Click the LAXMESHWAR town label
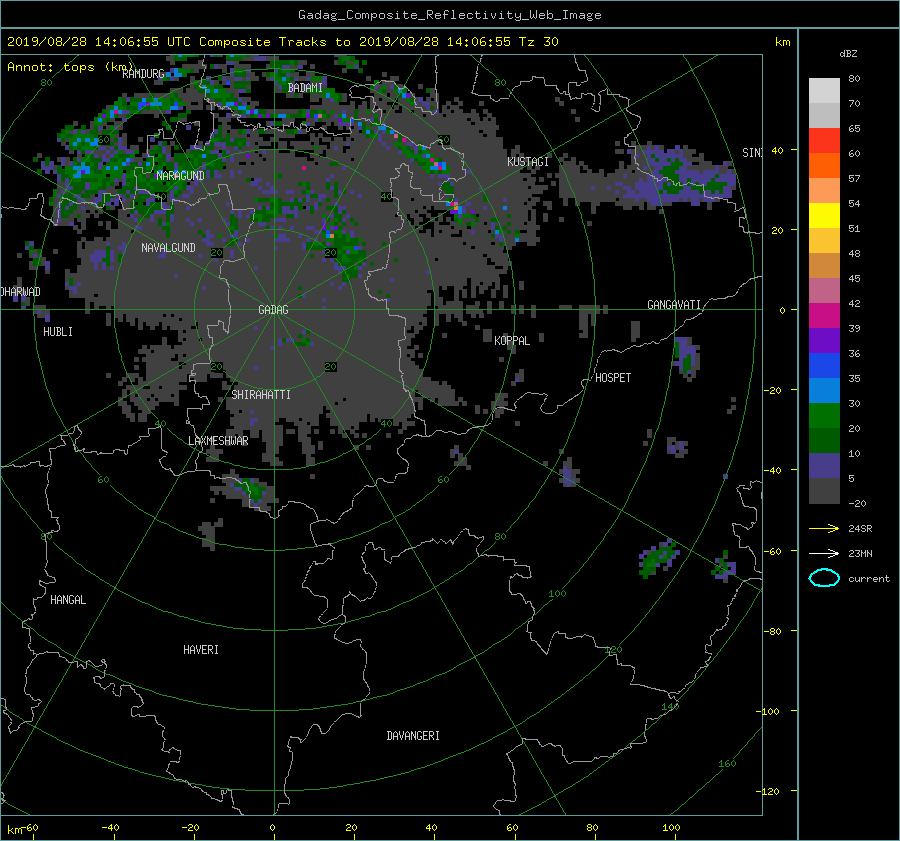The width and height of the screenshot is (900, 841). click(218, 441)
